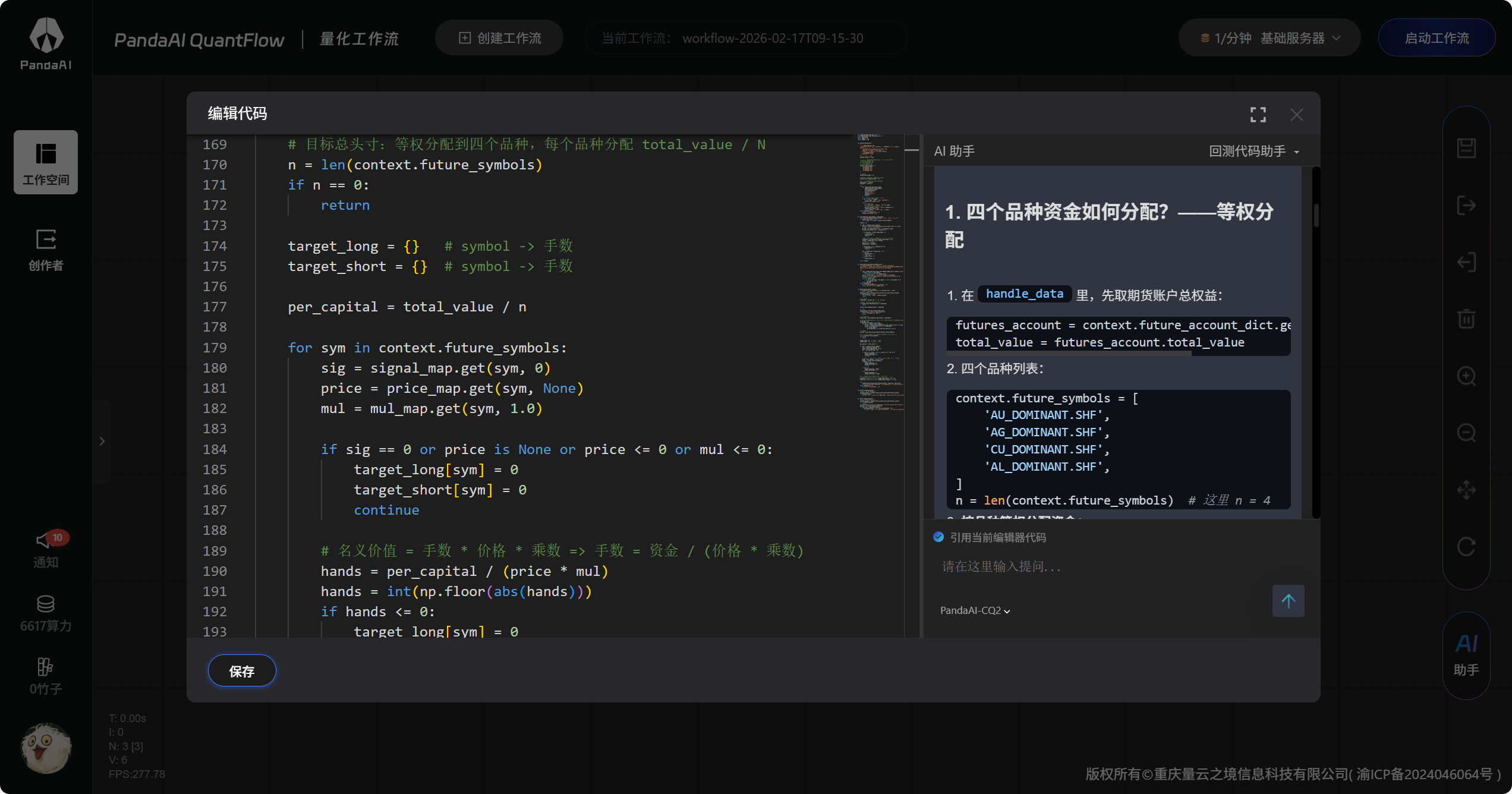Image resolution: width=1512 pixels, height=794 pixels.
Task: Click the 启动工作流 button
Action: click(x=1437, y=38)
